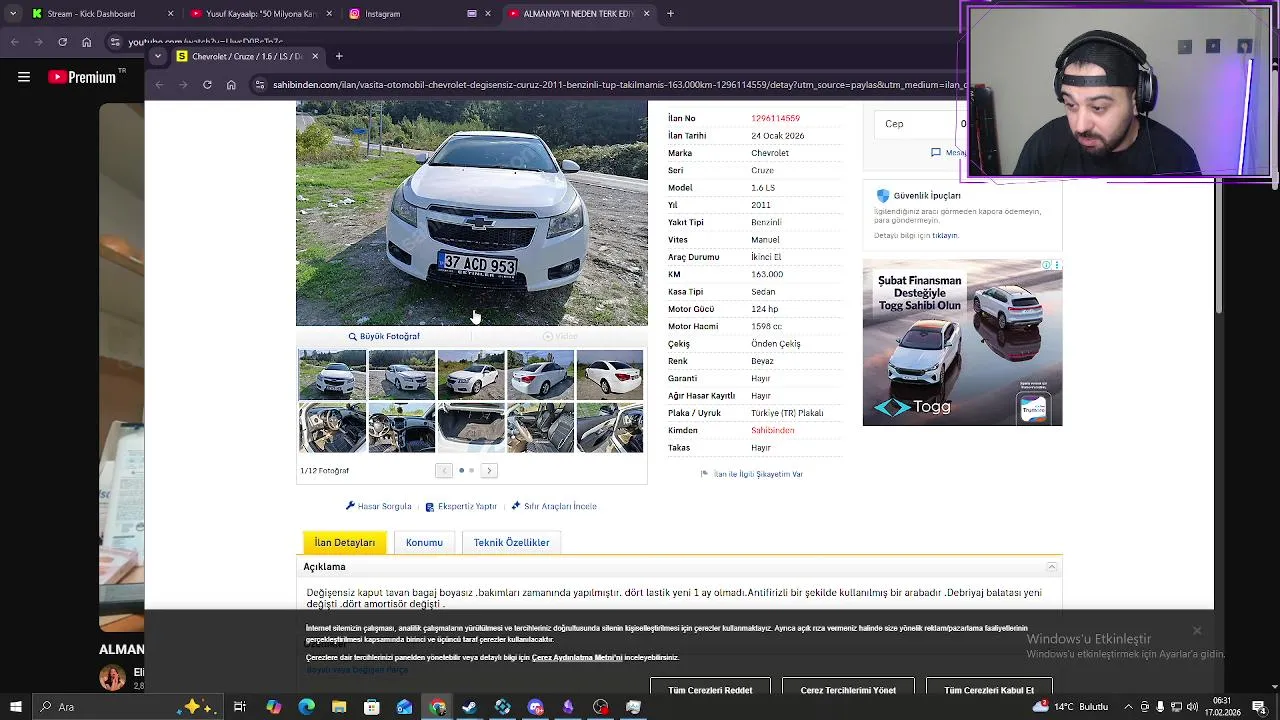Image resolution: width=1280 pixels, height=720 pixels.
Task: Open Sıfır Araçları İncele link
Action: (x=554, y=506)
